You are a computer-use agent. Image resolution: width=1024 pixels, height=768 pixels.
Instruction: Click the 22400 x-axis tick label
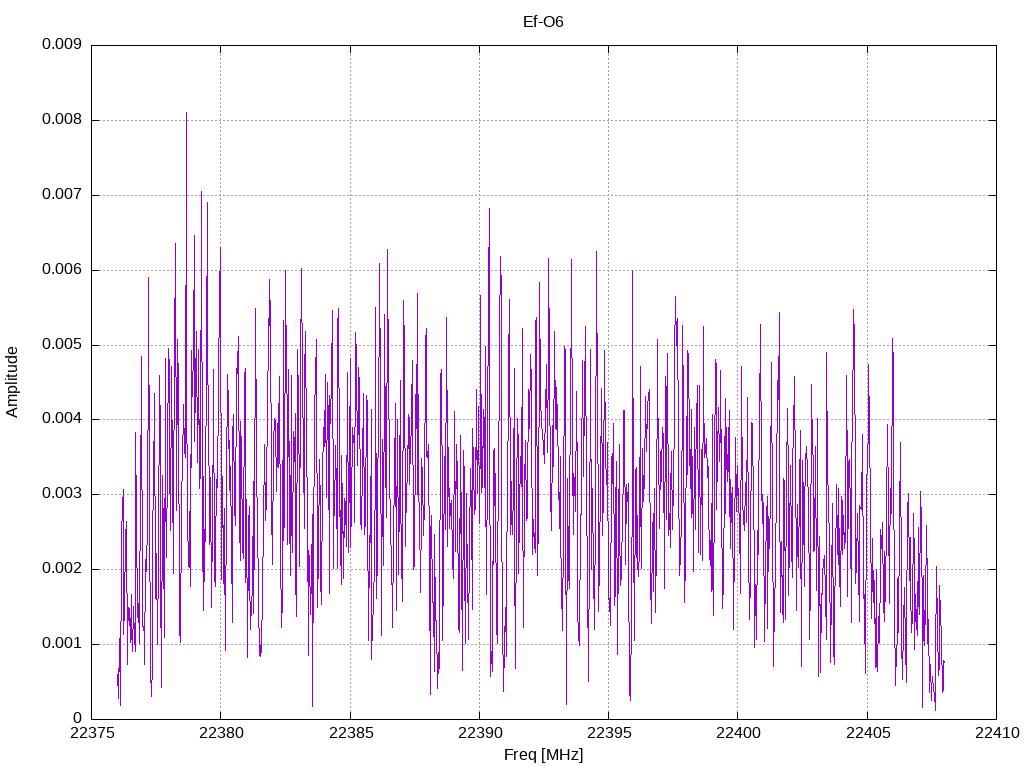coord(738,733)
